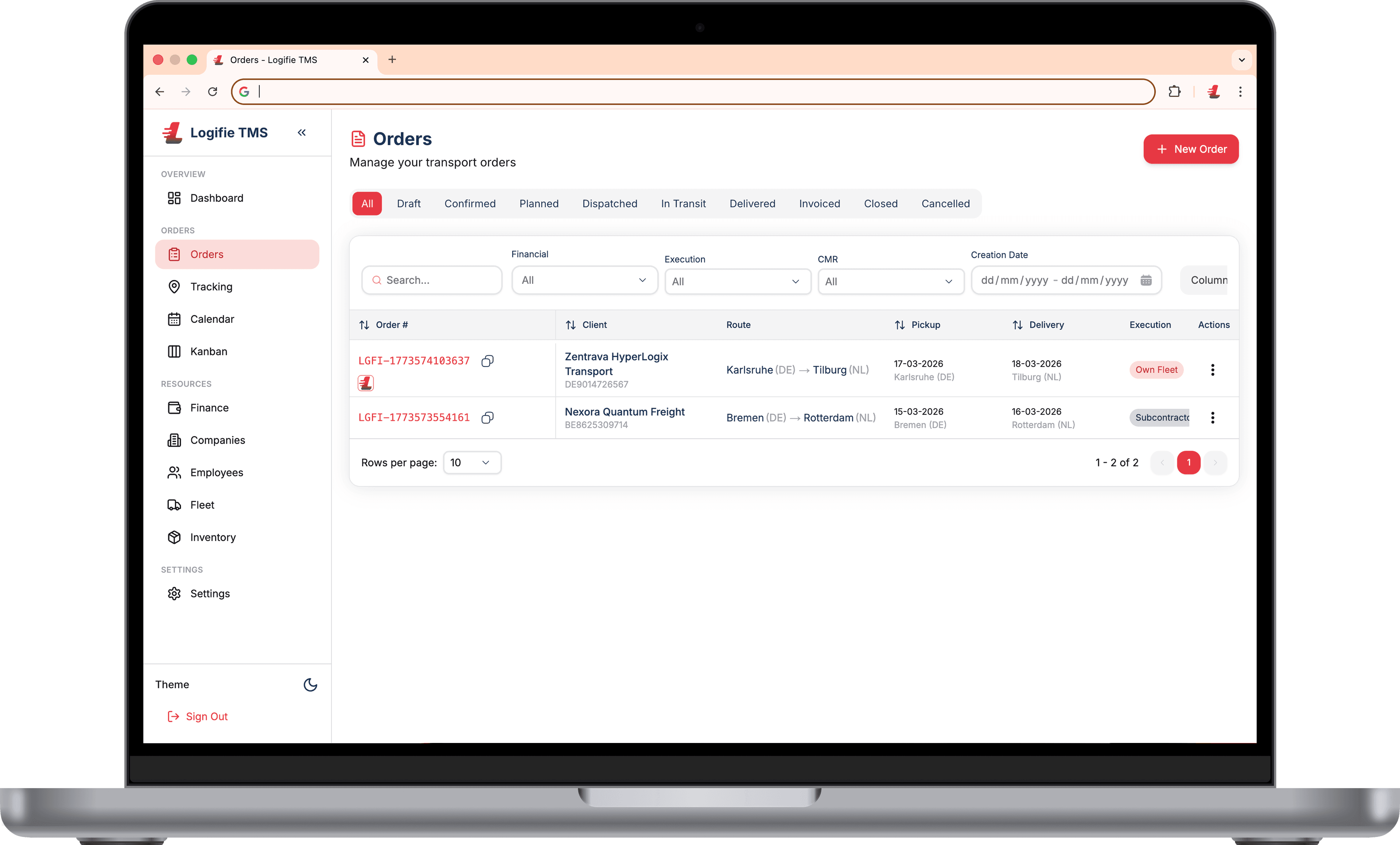
Task: Select the Invoiced status tab
Action: pos(819,203)
